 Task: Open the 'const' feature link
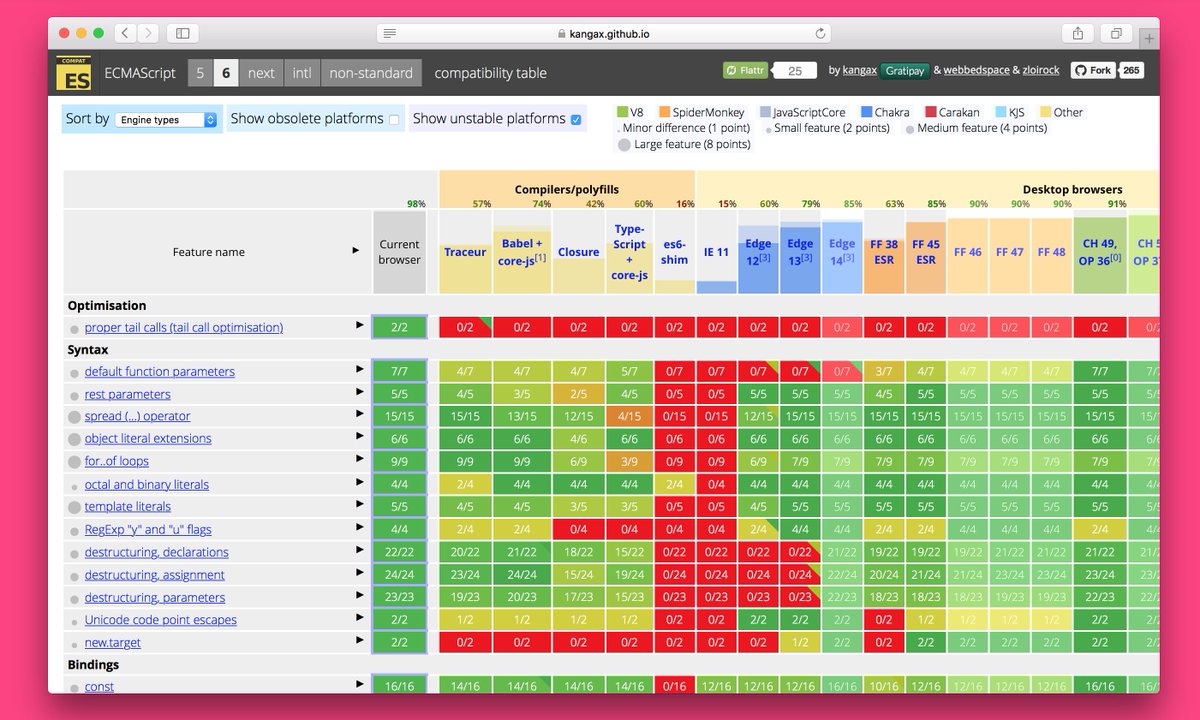coord(99,687)
